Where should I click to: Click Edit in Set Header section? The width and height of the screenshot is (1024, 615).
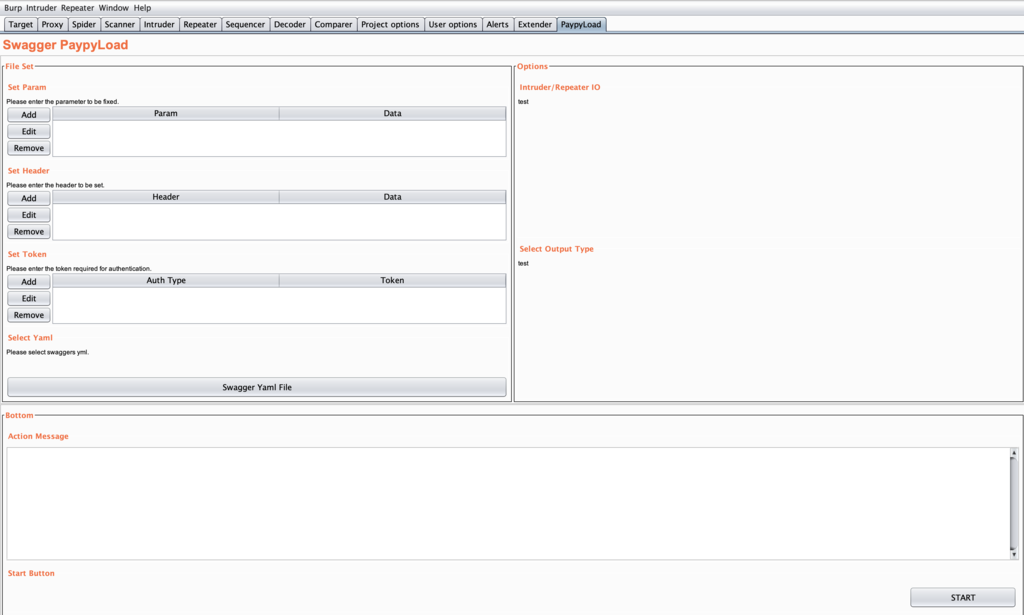tap(29, 215)
